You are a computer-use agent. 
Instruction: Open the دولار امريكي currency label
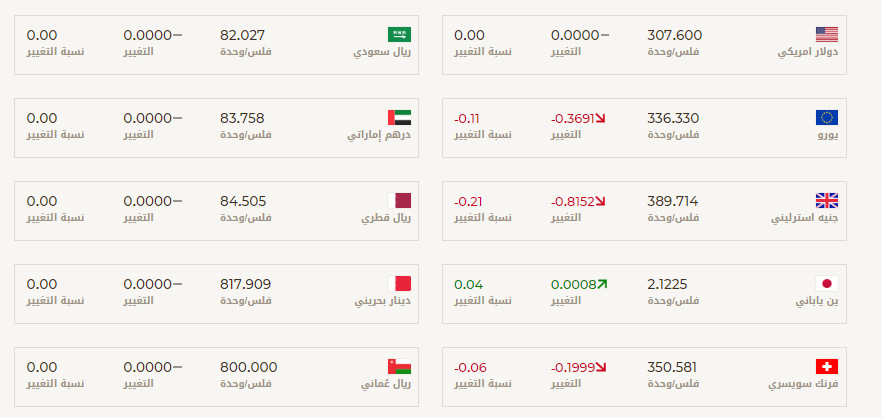(x=808, y=52)
